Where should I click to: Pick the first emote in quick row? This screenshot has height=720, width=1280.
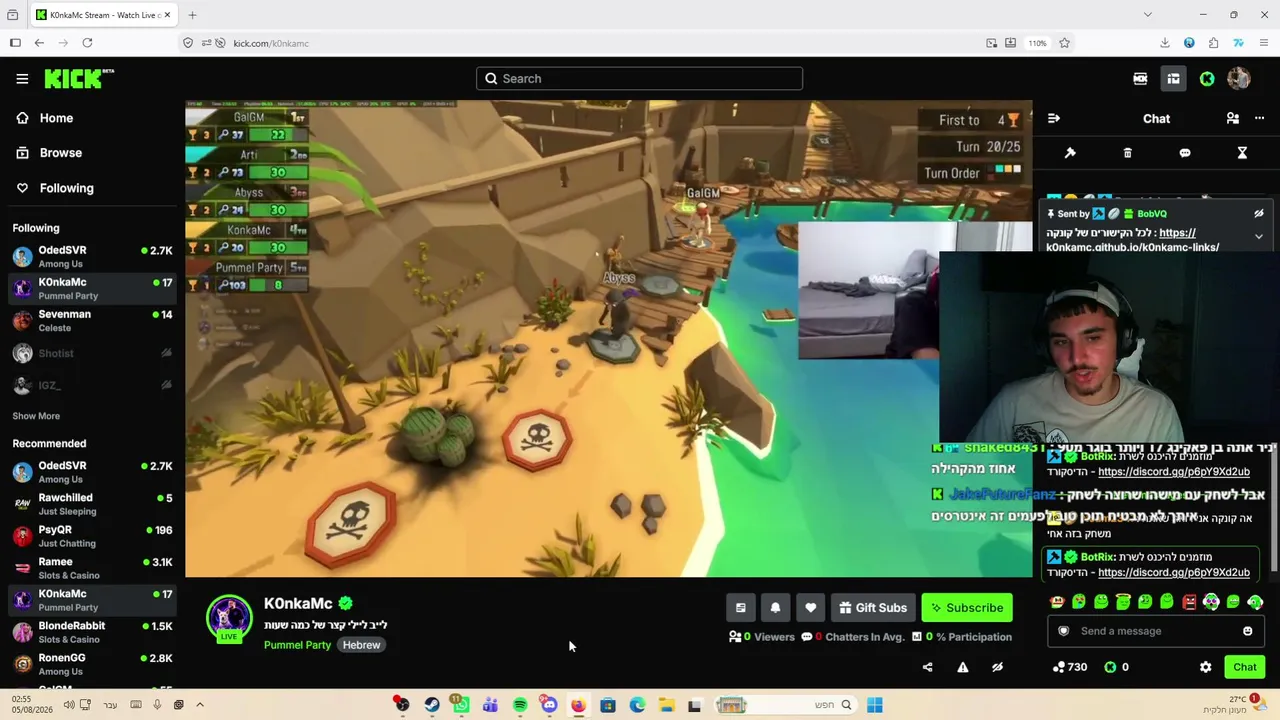coord(1057,602)
